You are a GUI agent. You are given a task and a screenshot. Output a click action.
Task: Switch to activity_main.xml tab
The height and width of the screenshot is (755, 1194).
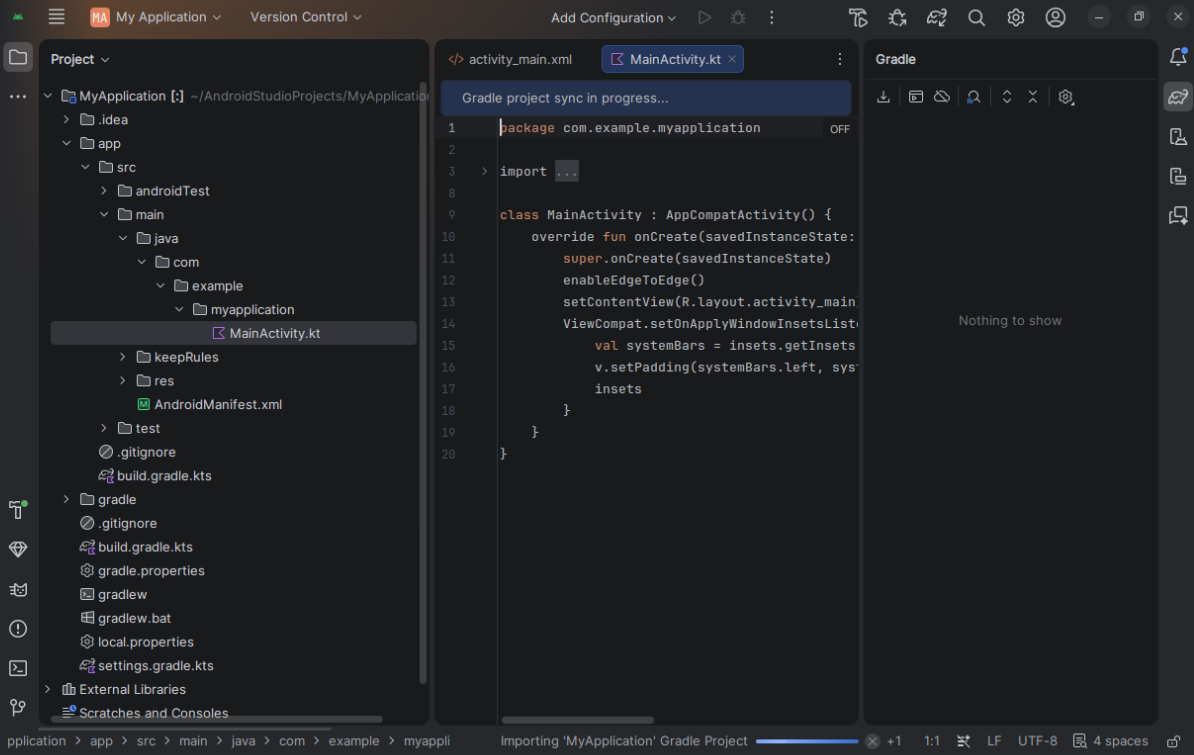click(x=510, y=59)
